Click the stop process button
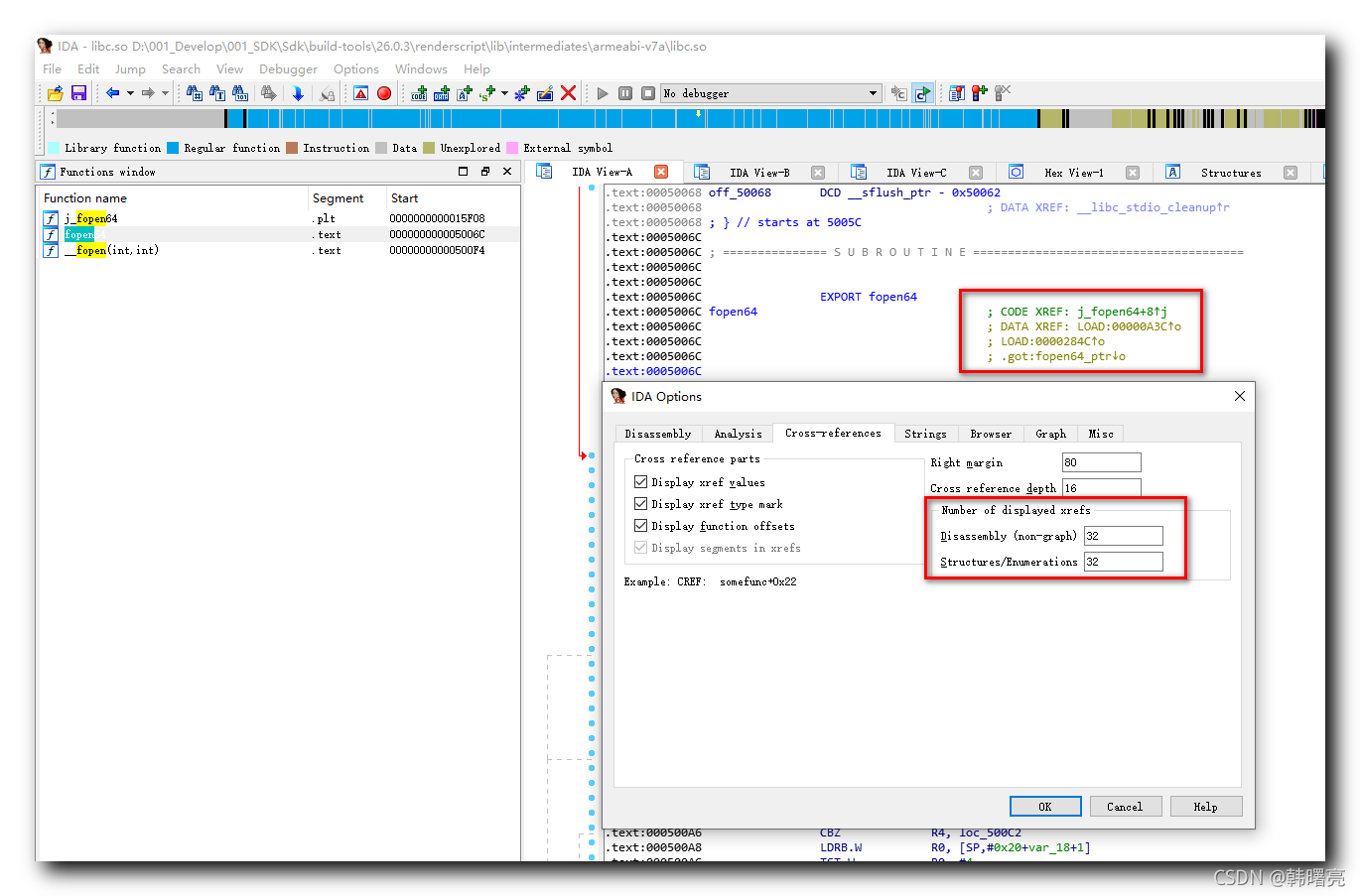The image size is (1360, 896). pos(648,93)
